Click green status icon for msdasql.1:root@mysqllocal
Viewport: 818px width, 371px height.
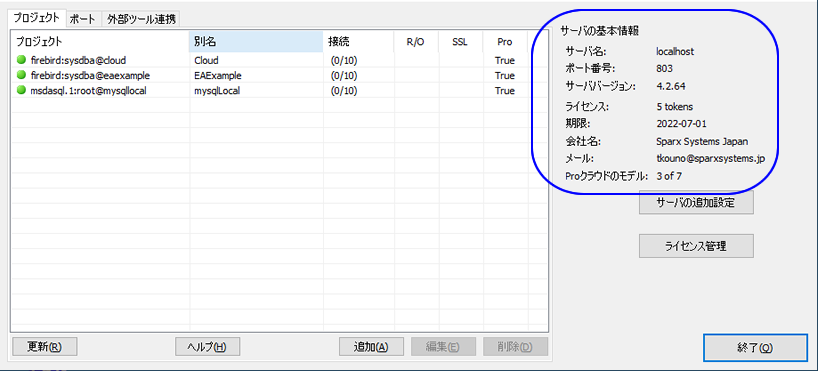(21, 90)
